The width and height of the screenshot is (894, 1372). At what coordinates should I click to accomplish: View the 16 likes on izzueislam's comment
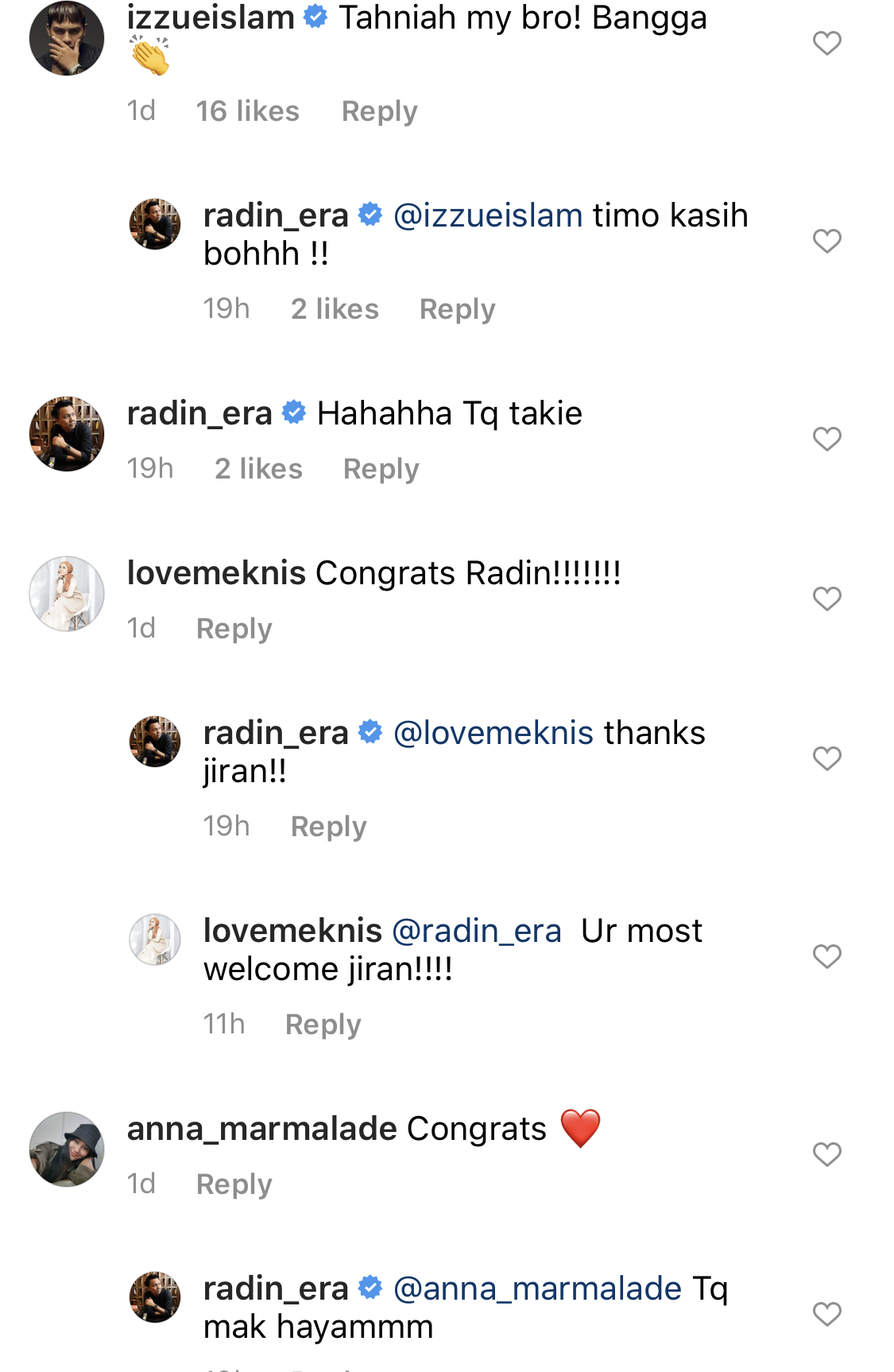coord(247,111)
